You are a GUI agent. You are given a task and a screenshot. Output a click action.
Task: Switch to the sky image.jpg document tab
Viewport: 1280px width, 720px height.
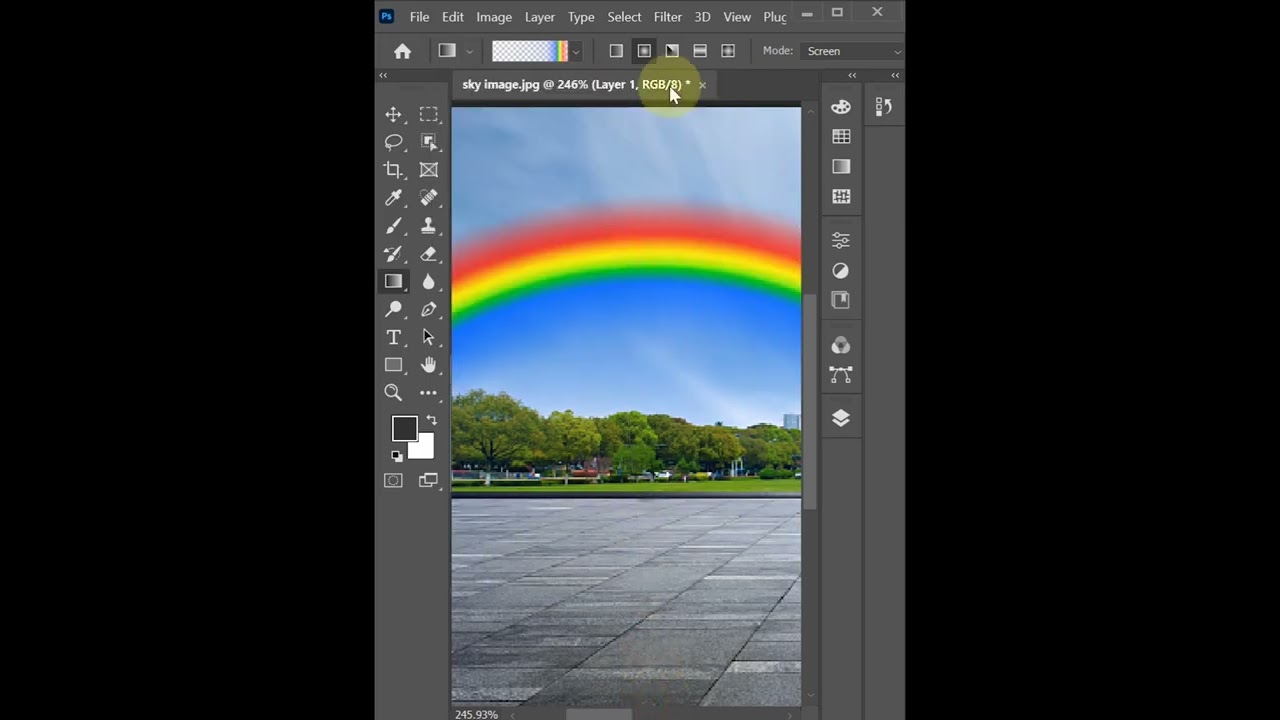pyautogui.click(x=576, y=85)
